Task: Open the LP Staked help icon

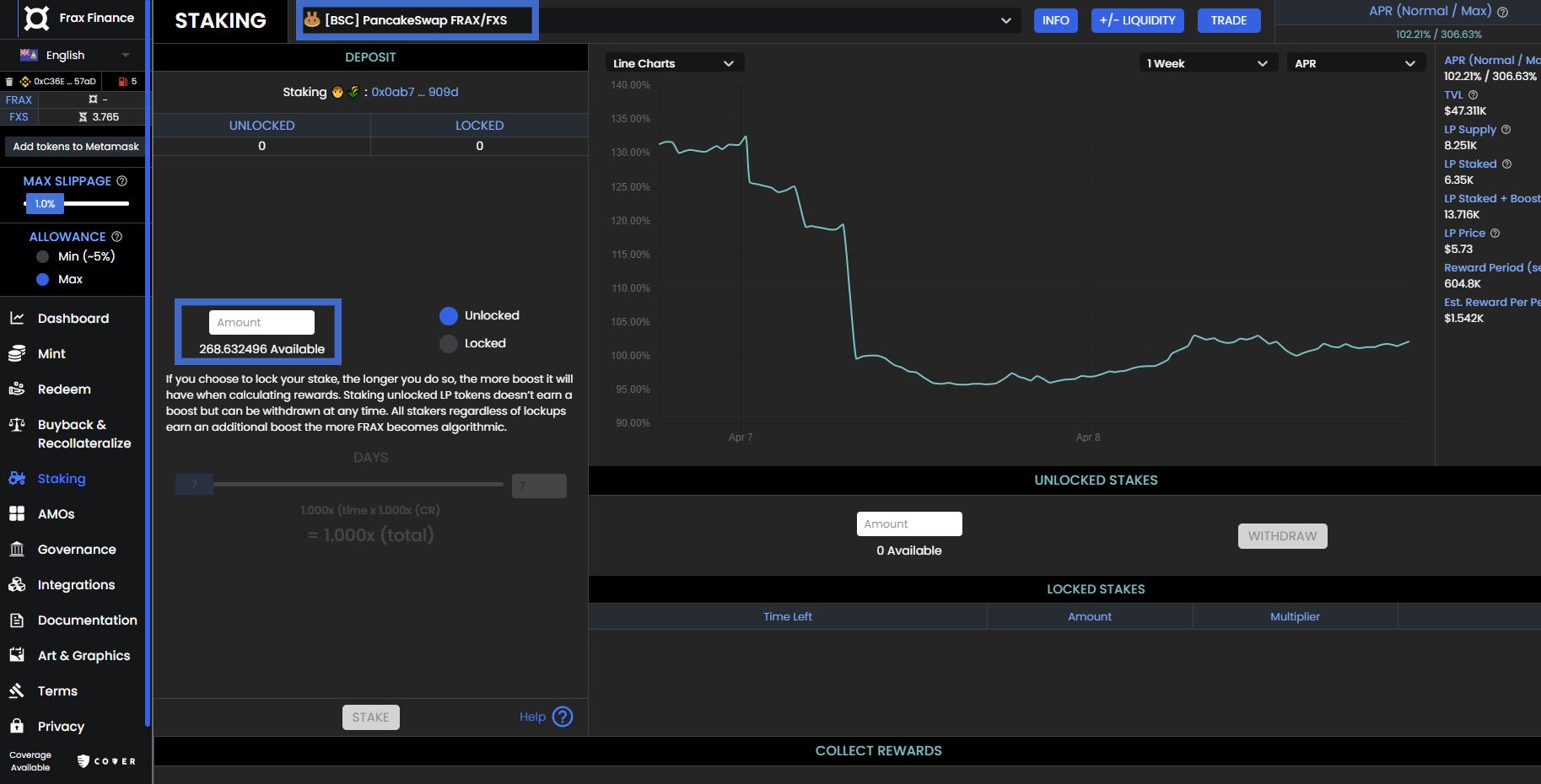Action: click(1506, 164)
